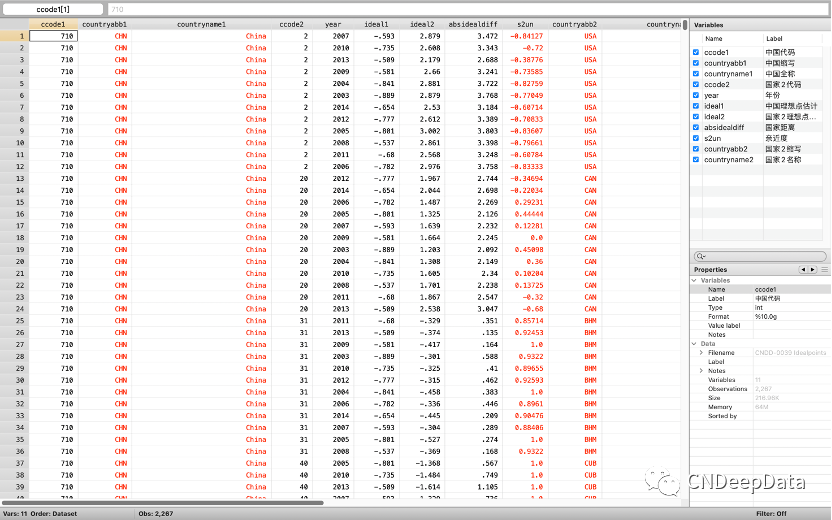Viewport: 832px width, 520px height.
Task: Select the countryabb2 column header
Action: coord(575,24)
